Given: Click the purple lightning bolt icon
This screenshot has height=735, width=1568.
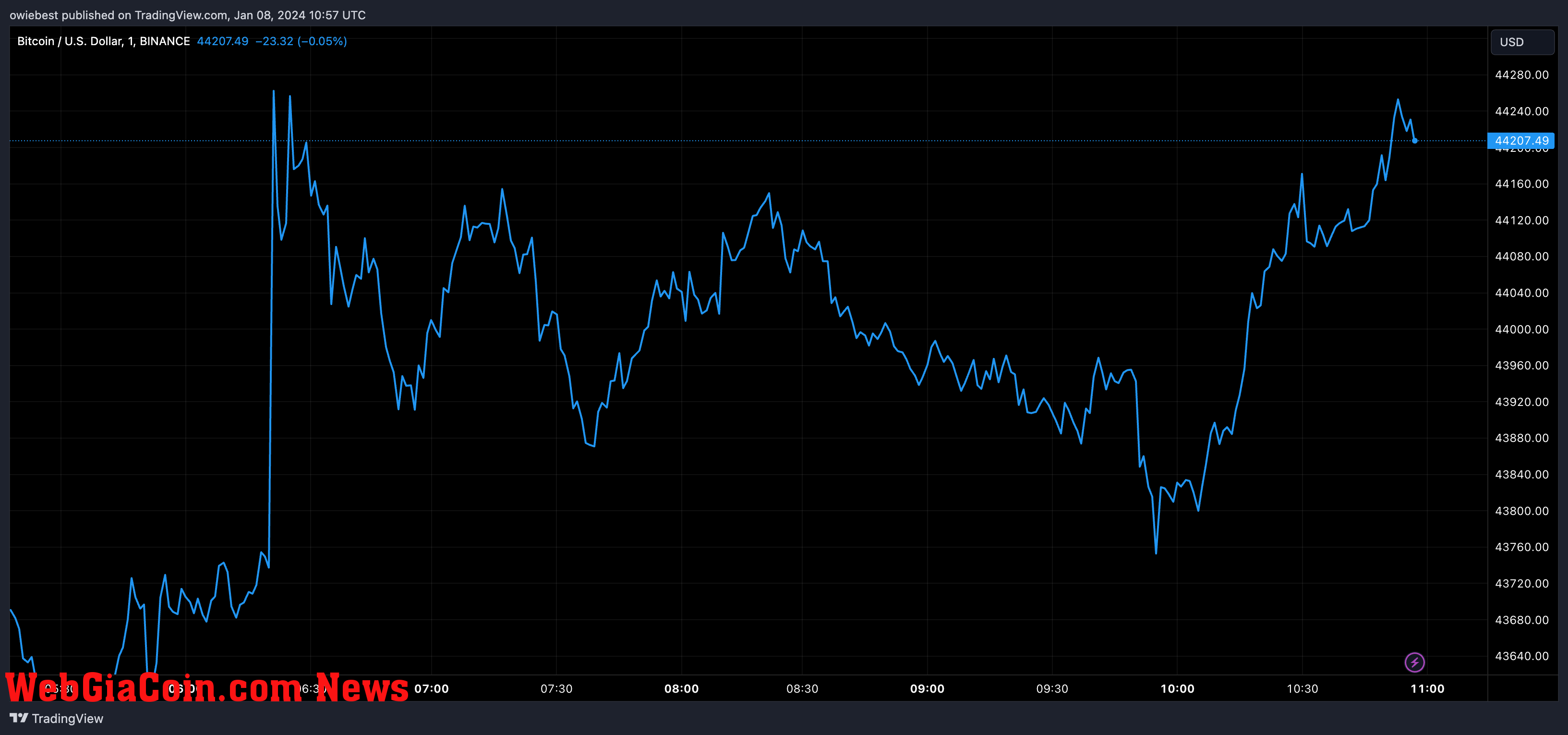Looking at the screenshot, I should [x=1414, y=662].
